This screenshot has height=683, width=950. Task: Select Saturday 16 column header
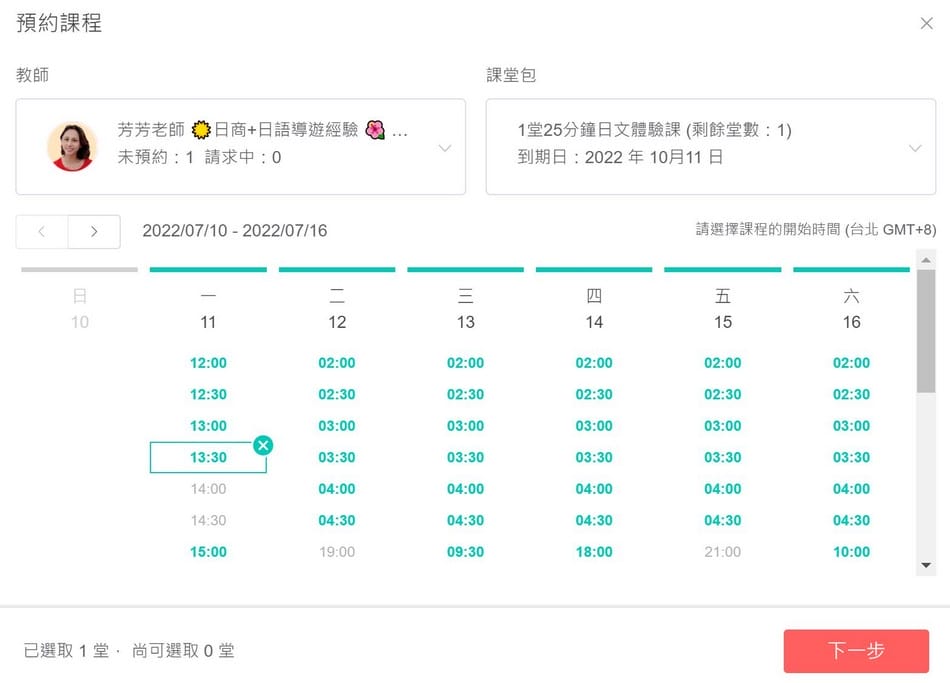click(x=851, y=308)
